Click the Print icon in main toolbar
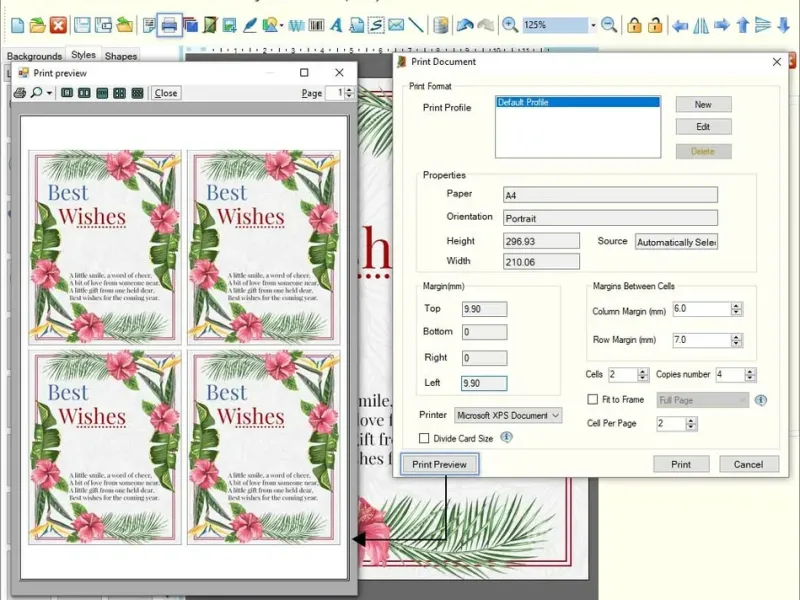This screenshot has height=600, width=800. point(170,25)
